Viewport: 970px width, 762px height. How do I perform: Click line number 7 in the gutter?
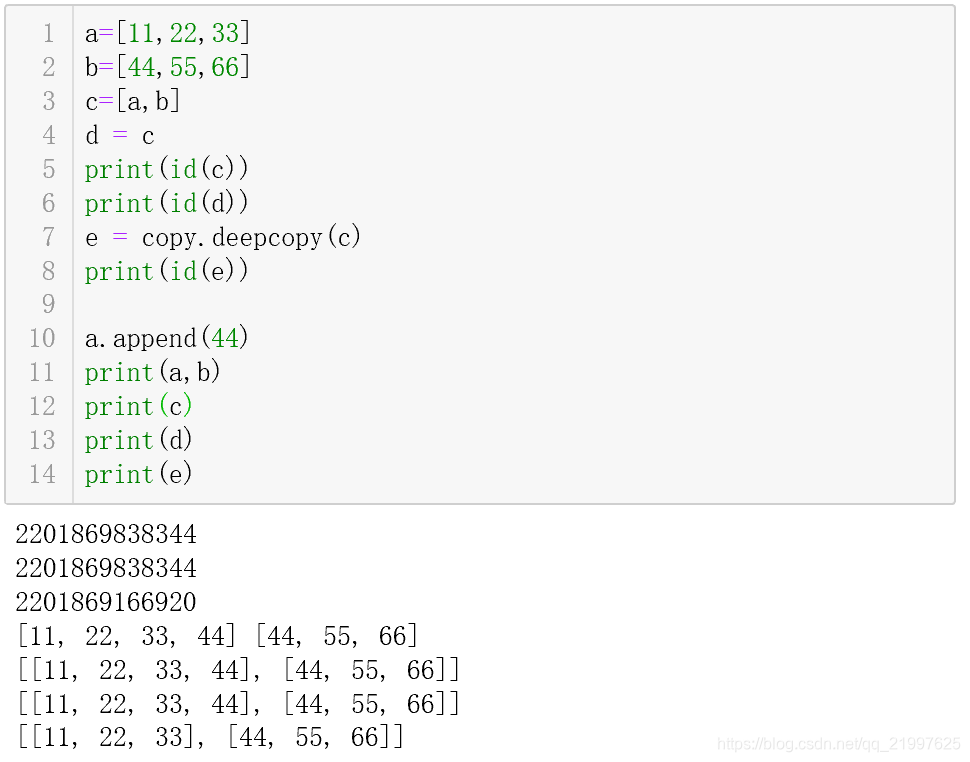[49, 237]
